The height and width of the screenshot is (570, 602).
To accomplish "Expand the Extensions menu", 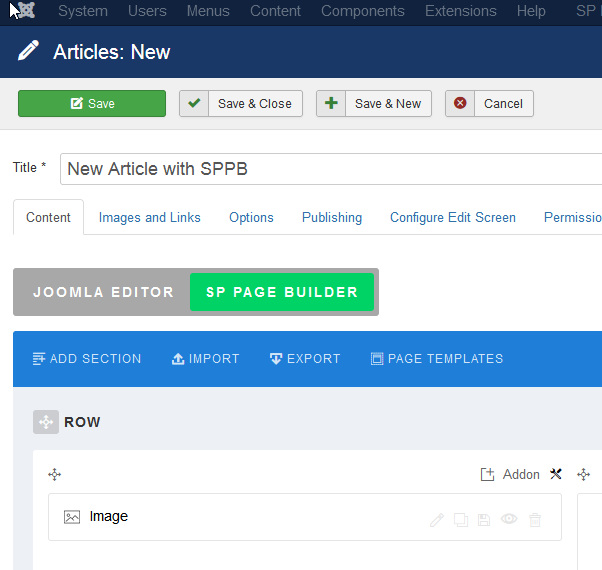I will [x=460, y=12].
